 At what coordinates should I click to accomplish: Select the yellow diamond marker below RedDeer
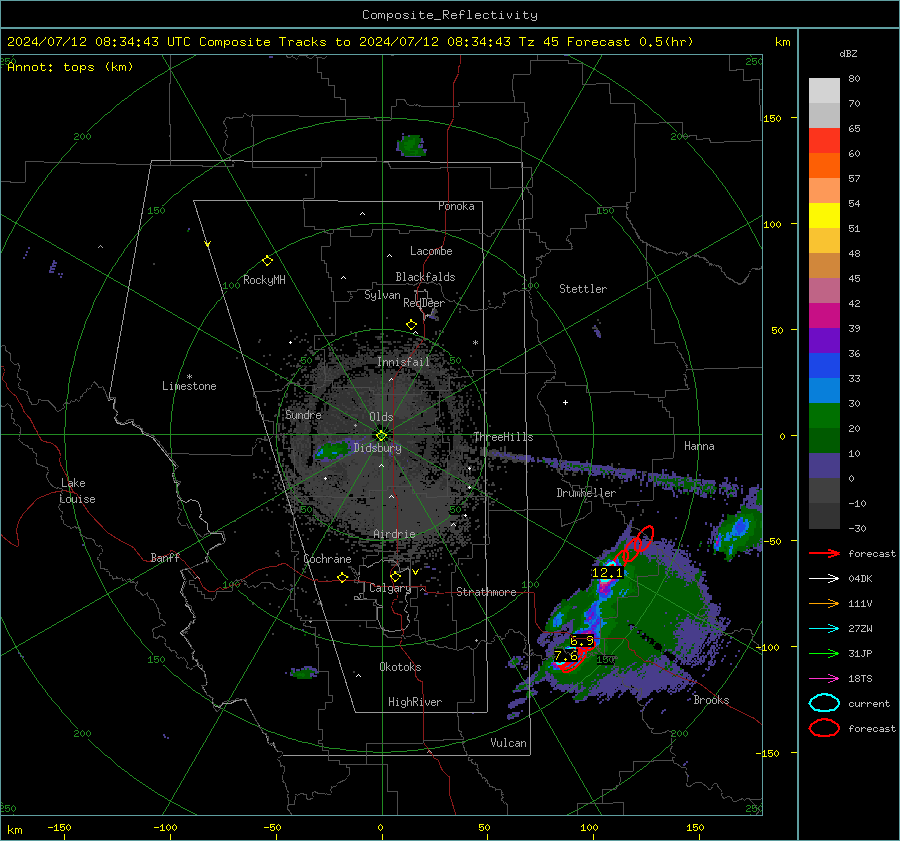411,325
